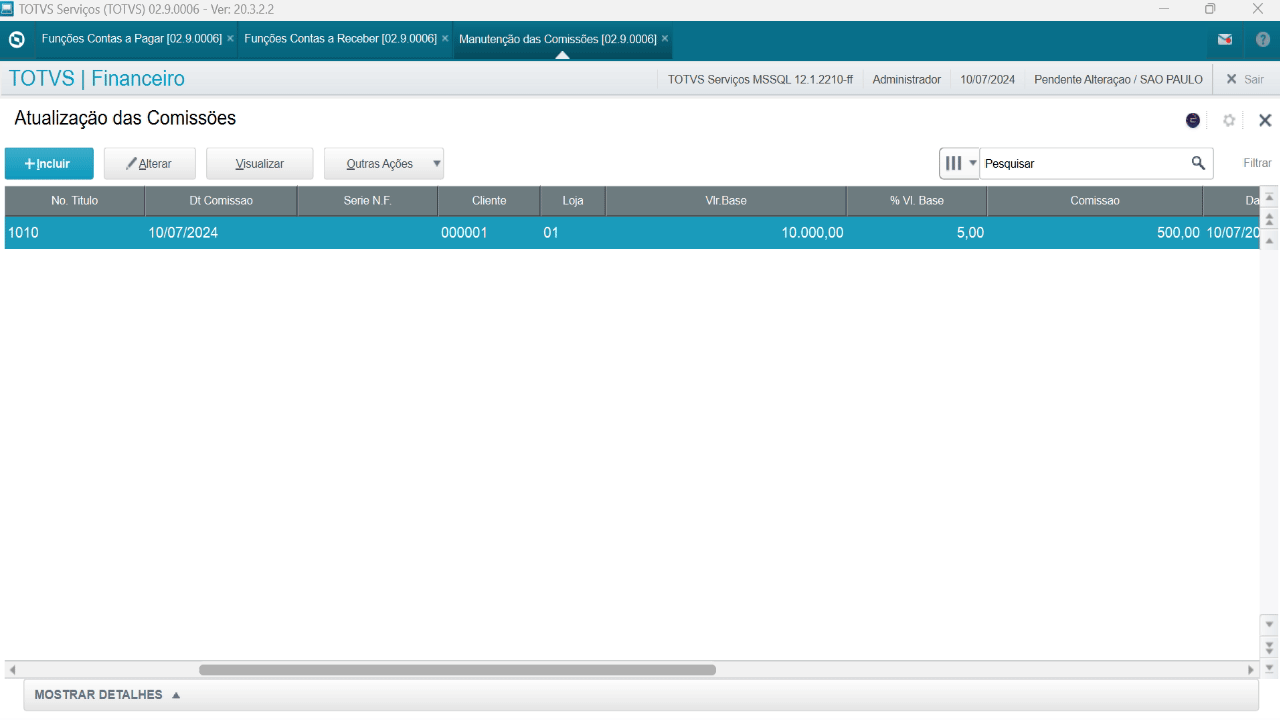This screenshot has width=1280, height=720.
Task: Select the 5,00 percentage cell
Action: click(x=917, y=233)
